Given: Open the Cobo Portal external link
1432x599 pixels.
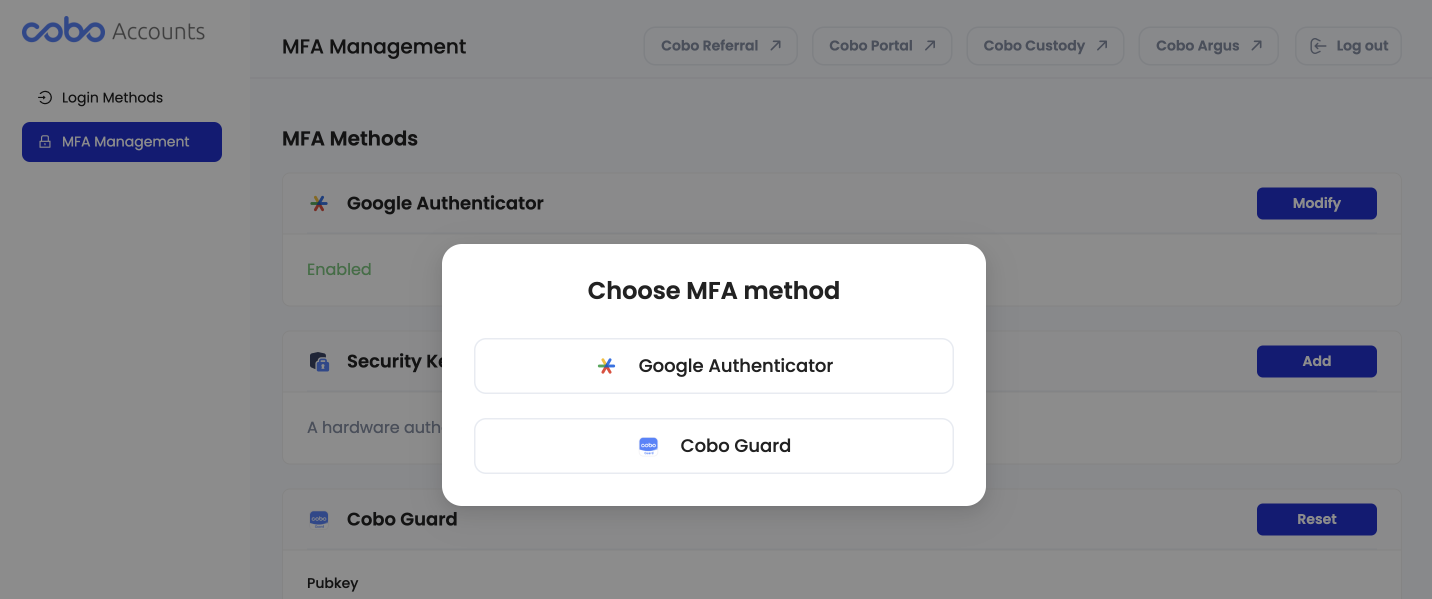Looking at the screenshot, I should pyautogui.click(x=882, y=46).
